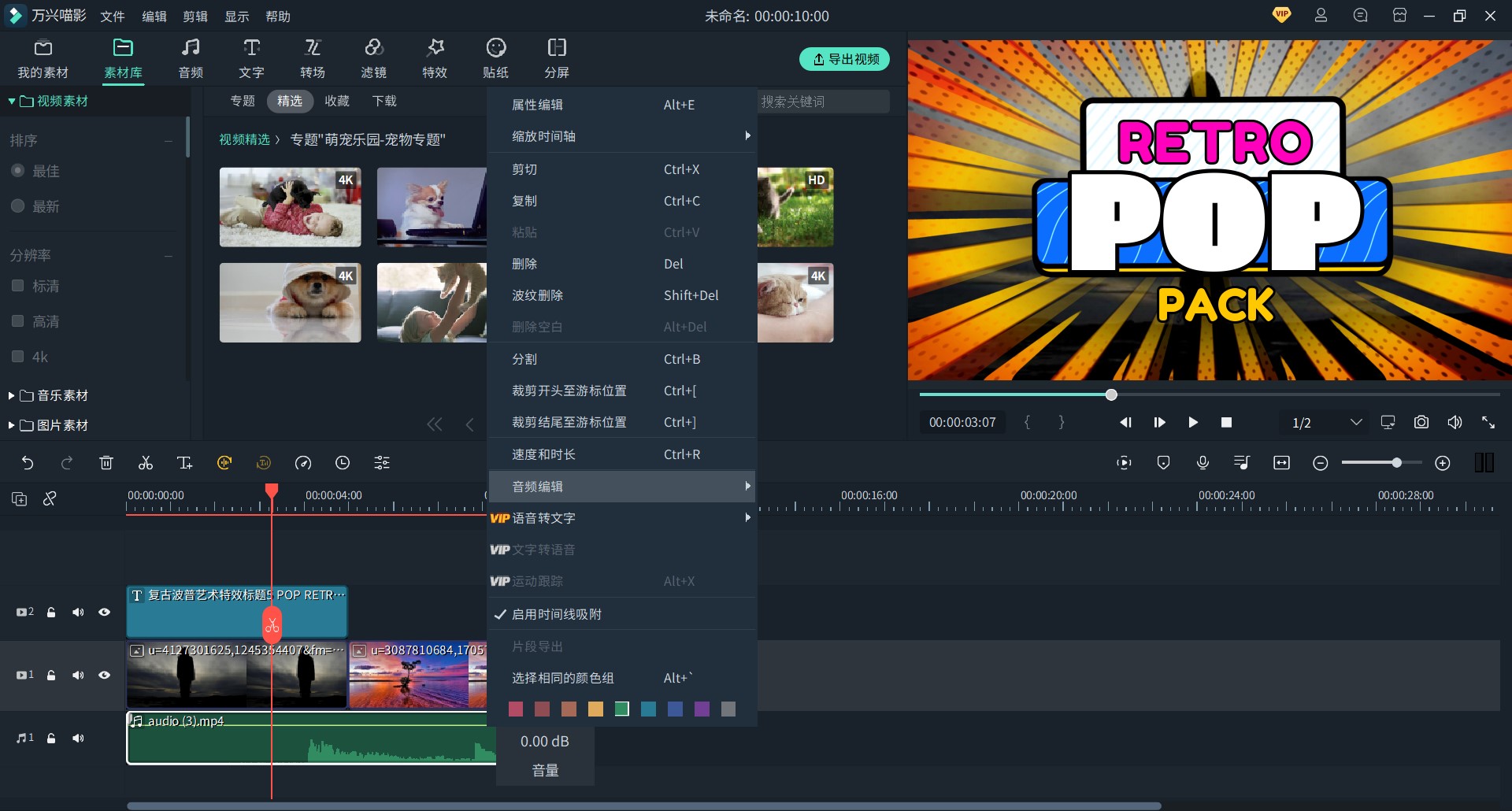1512x811 pixels.
Task: Undo the last edit
Action: (28, 463)
